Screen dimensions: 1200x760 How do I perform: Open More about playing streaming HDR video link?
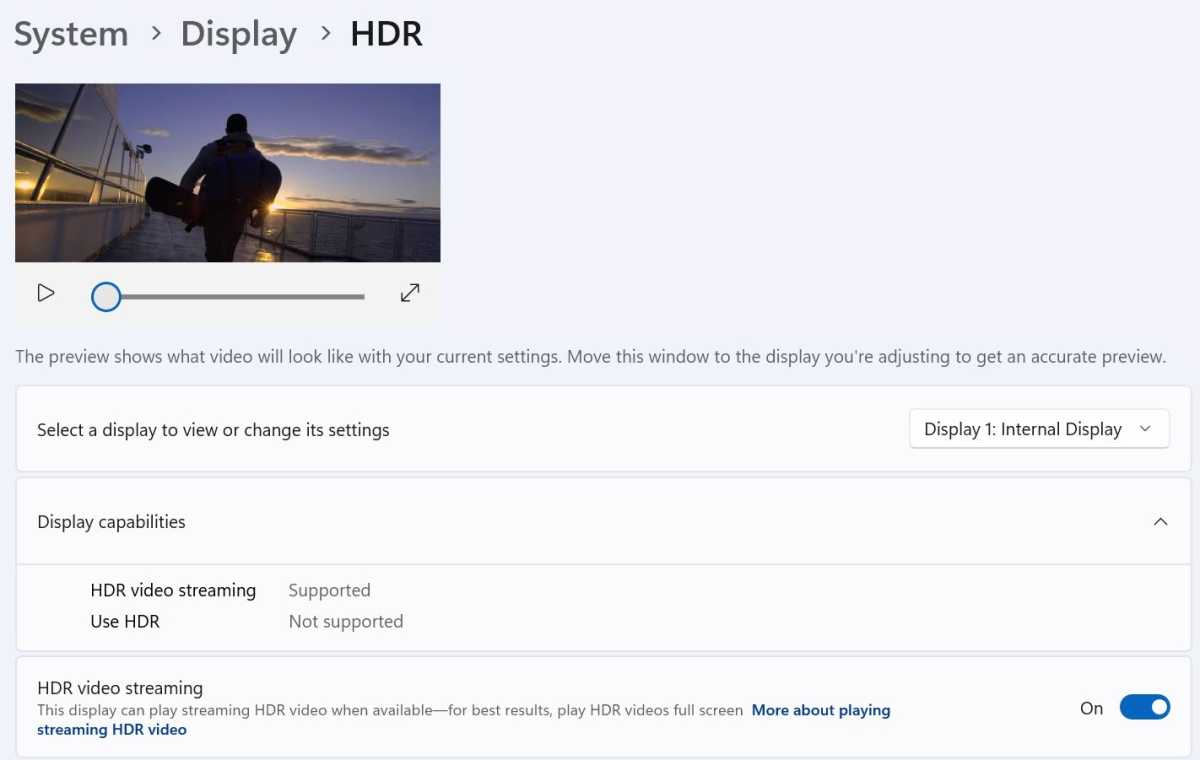[x=464, y=720]
